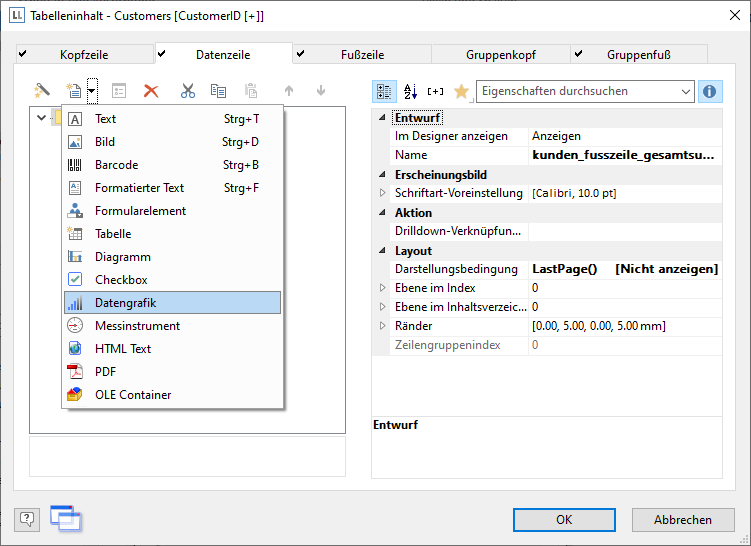Sort properties alphabetically with A-Z icon
The width and height of the screenshot is (751, 546).
tap(410, 92)
